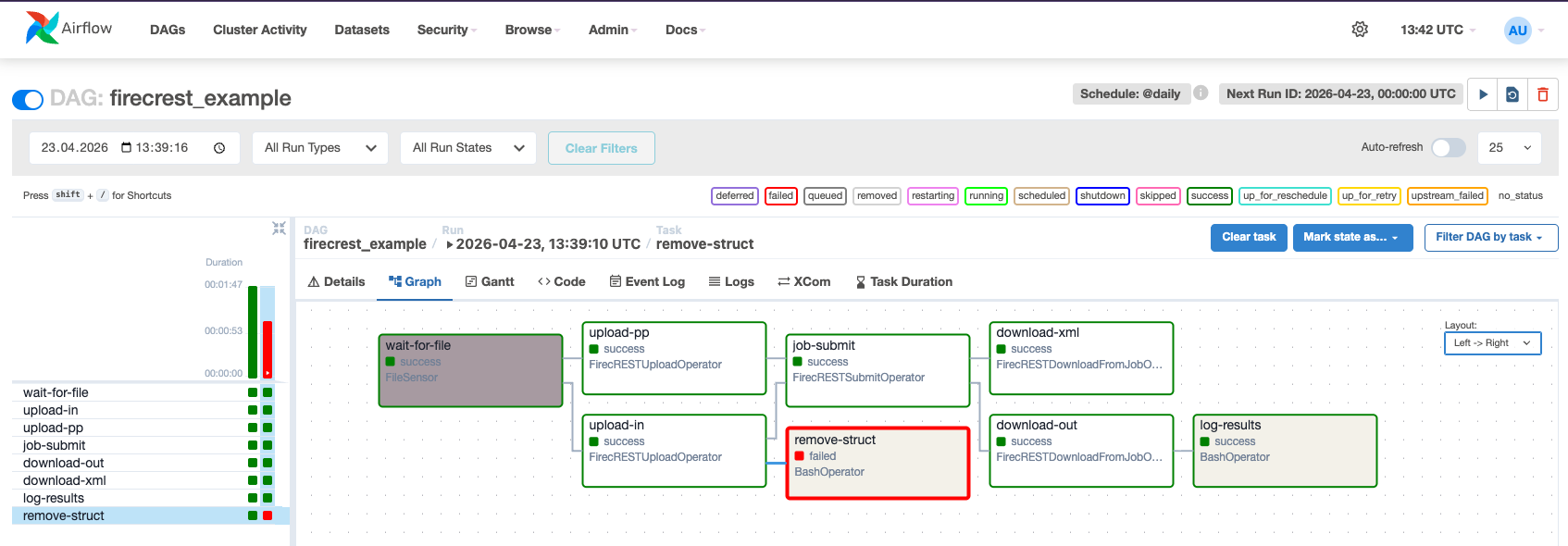This screenshot has height=546, width=1568.
Task: Click the date input field 23.04.2026
Action: pos(135,148)
